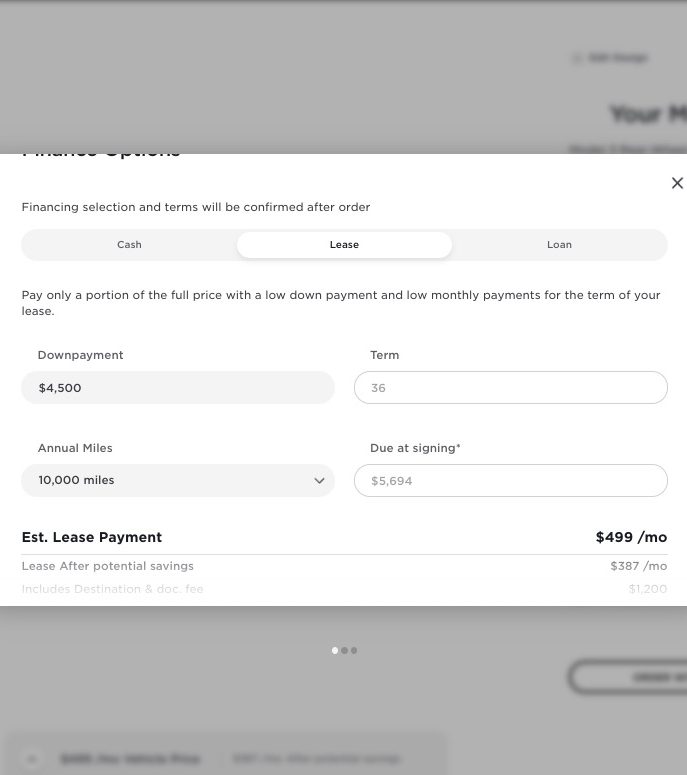Screen dimensions: 687x775
Task: Close the Finance Options dialog
Action: click(x=677, y=183)
